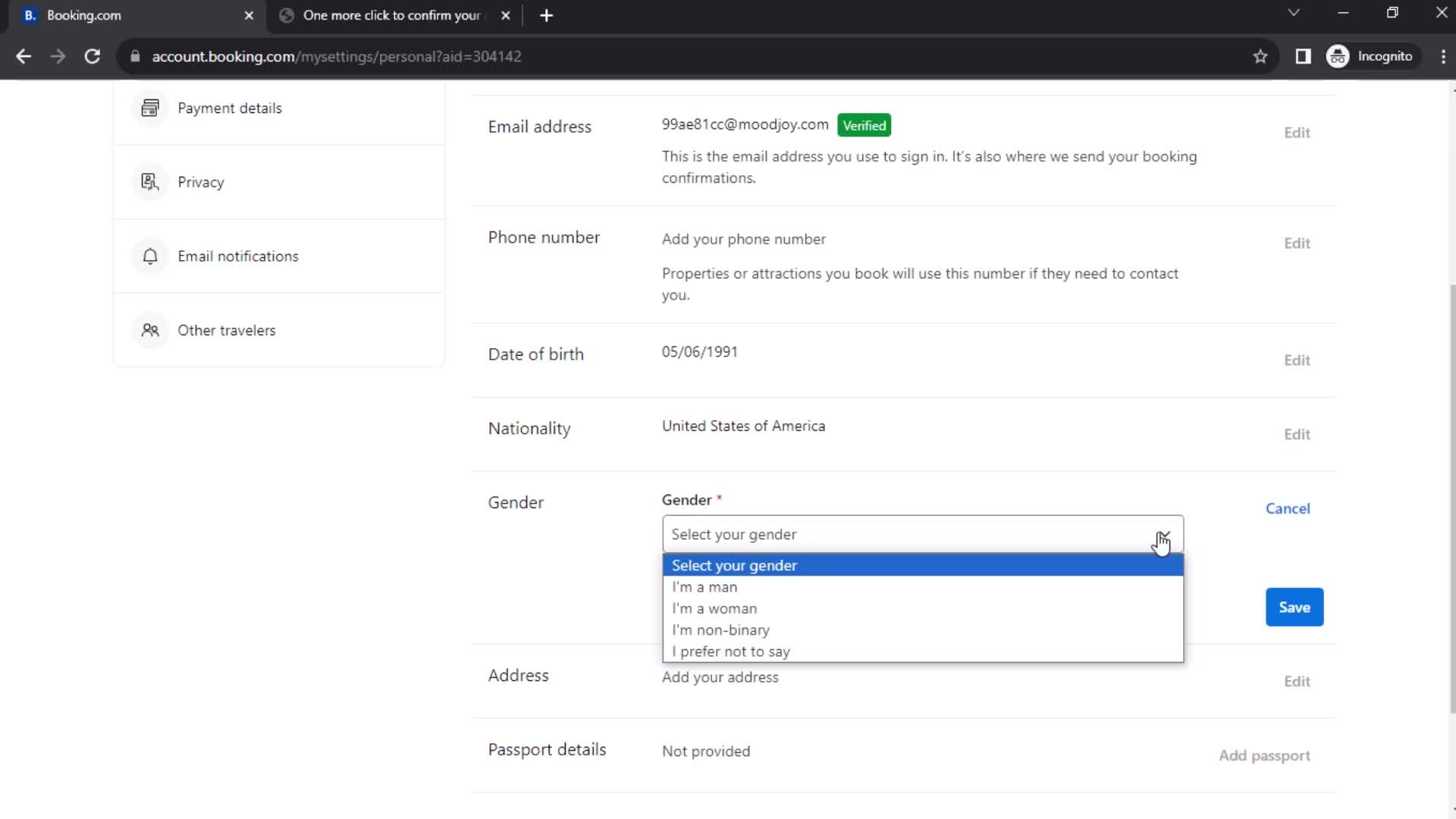This screenshot has width=1456, height=819.
Task: Select 'I'm non-binary' from gender options
Action: click(x=720, y=629)
